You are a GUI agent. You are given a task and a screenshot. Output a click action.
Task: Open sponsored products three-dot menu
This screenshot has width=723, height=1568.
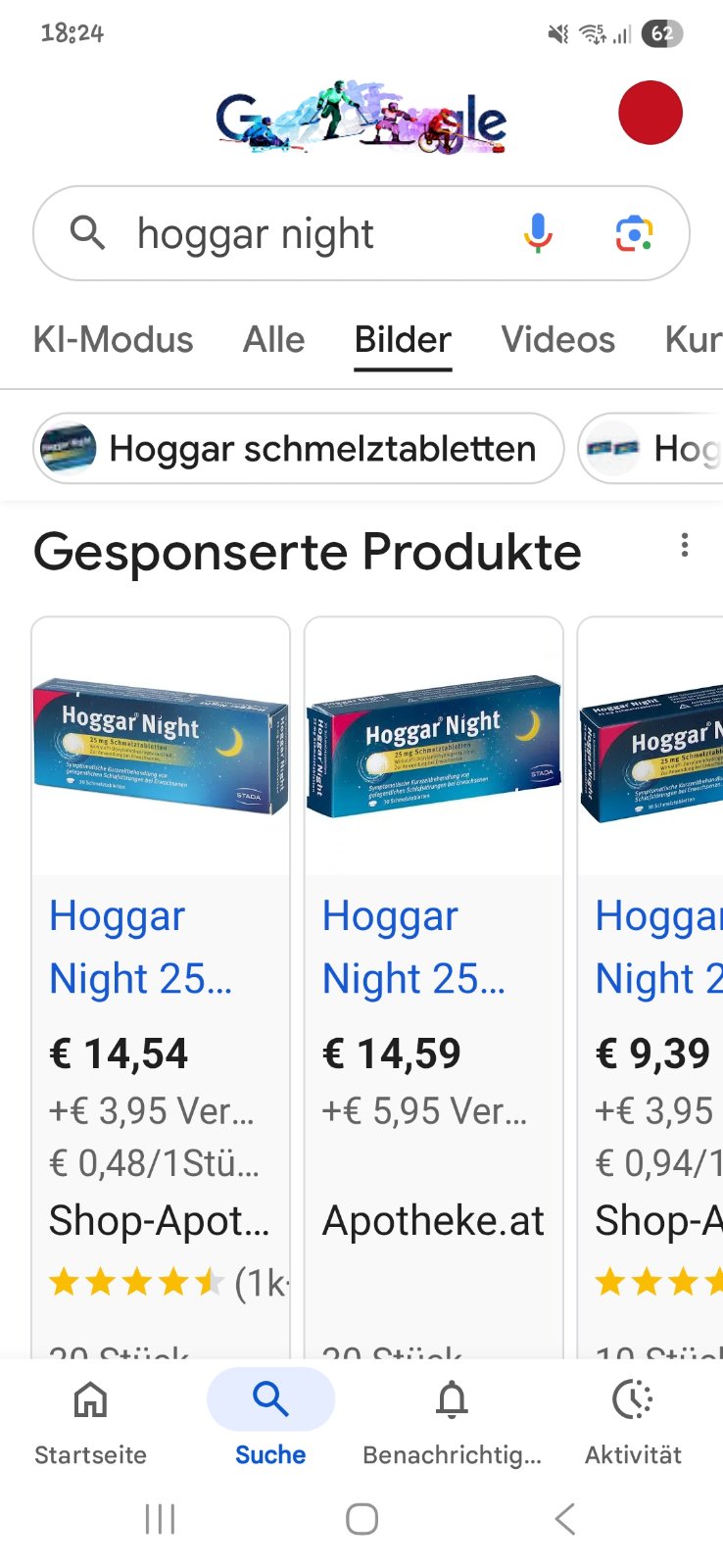click(685, 545)
